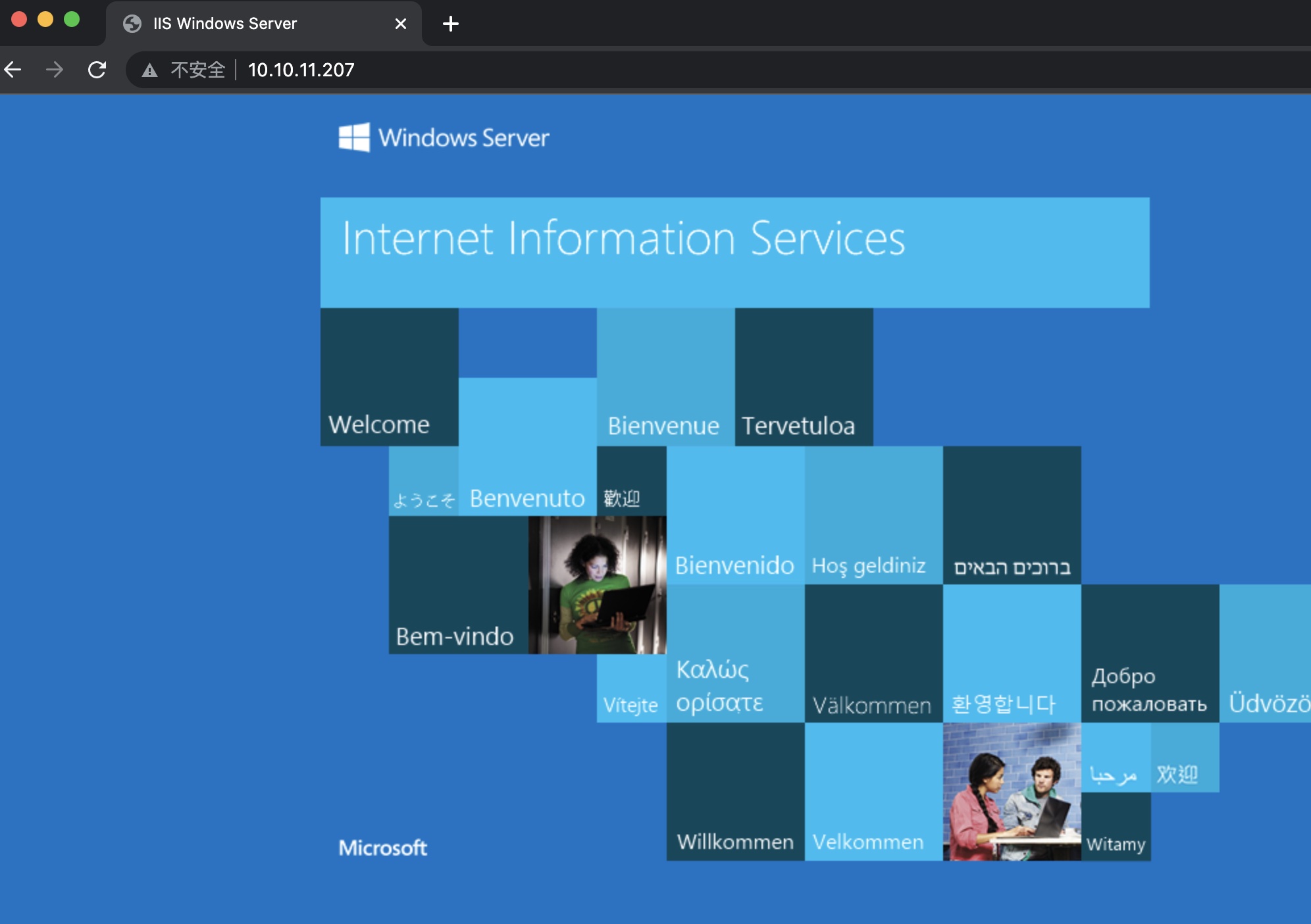Reload the page with refresh icon
Screen dimensions: 1311x924
(97, 69)
